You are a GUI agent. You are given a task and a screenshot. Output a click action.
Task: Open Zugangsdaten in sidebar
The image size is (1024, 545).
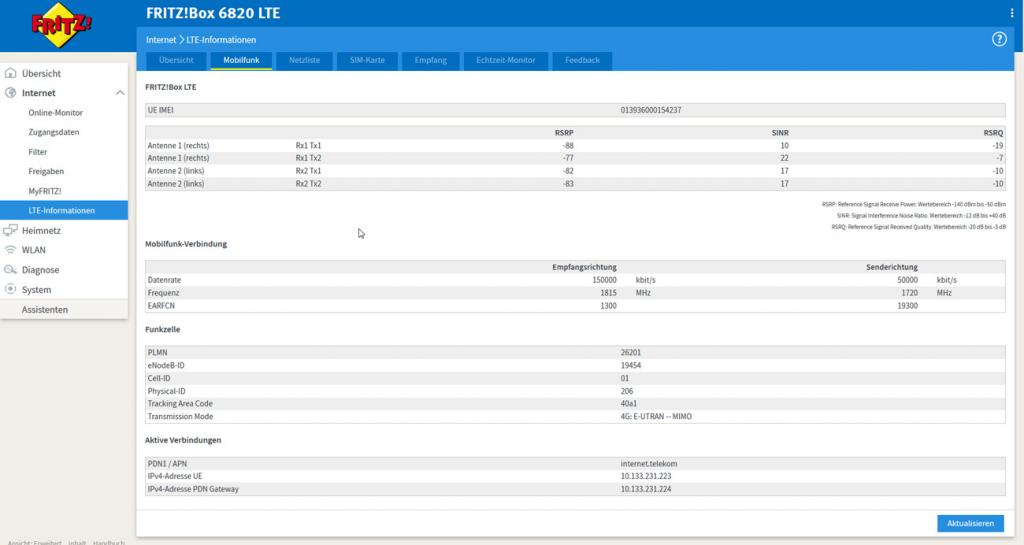(54, 132)
